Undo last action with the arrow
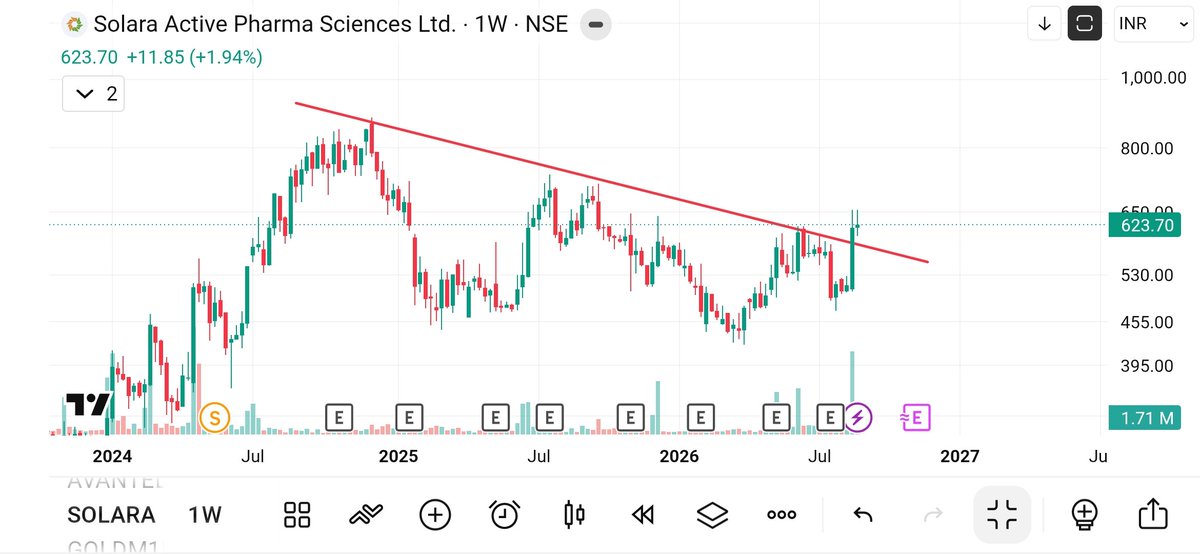 point(863,515)
